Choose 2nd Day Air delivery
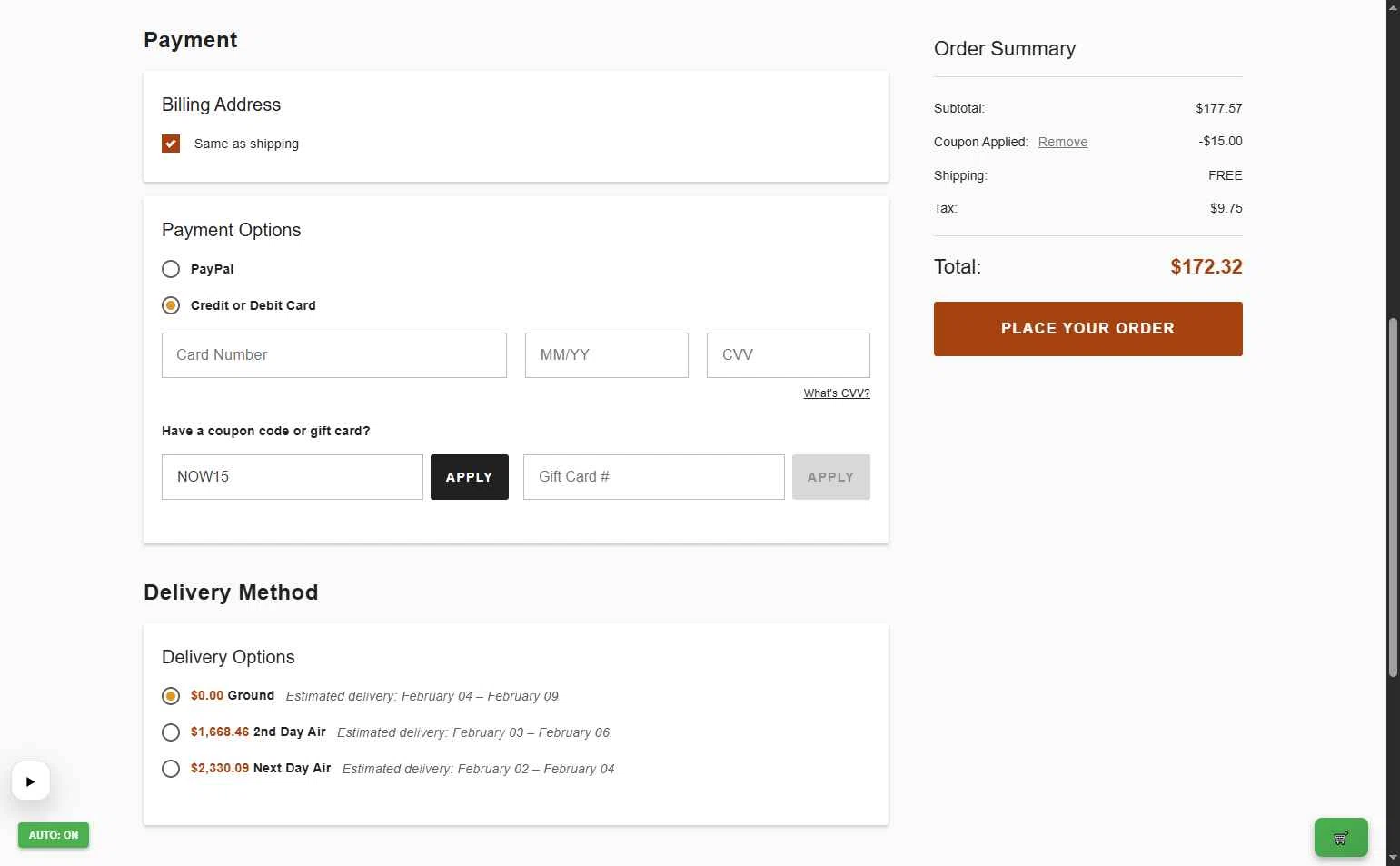The width and height of the screenshot is (1400, 866). tap(171, 732)
